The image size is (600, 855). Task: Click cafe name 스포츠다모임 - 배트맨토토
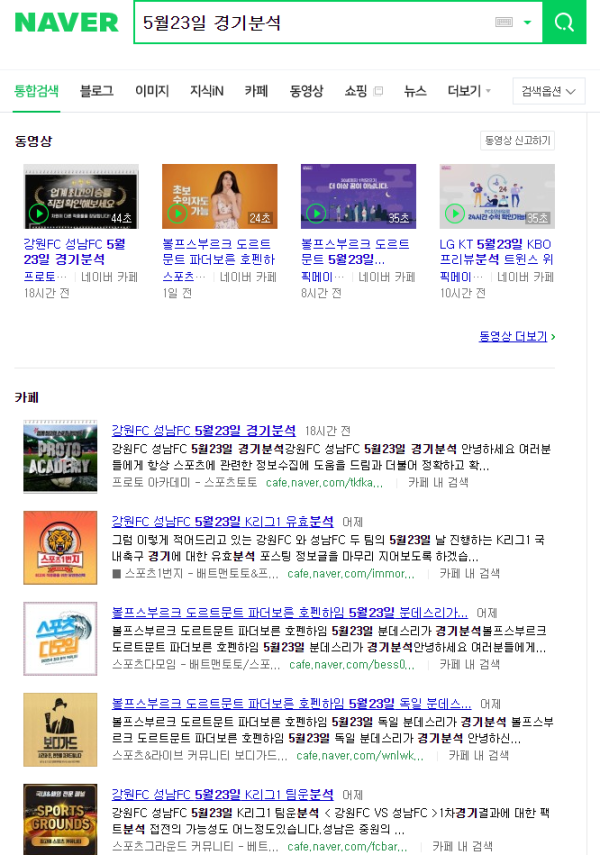click(196, 665)
